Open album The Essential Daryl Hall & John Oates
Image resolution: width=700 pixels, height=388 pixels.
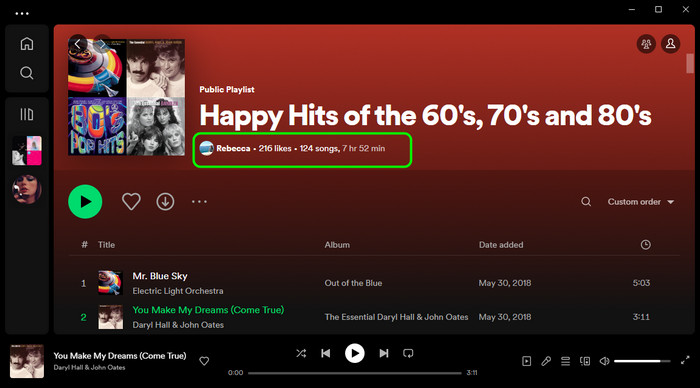pyautogui.click(x=396, y=317)
